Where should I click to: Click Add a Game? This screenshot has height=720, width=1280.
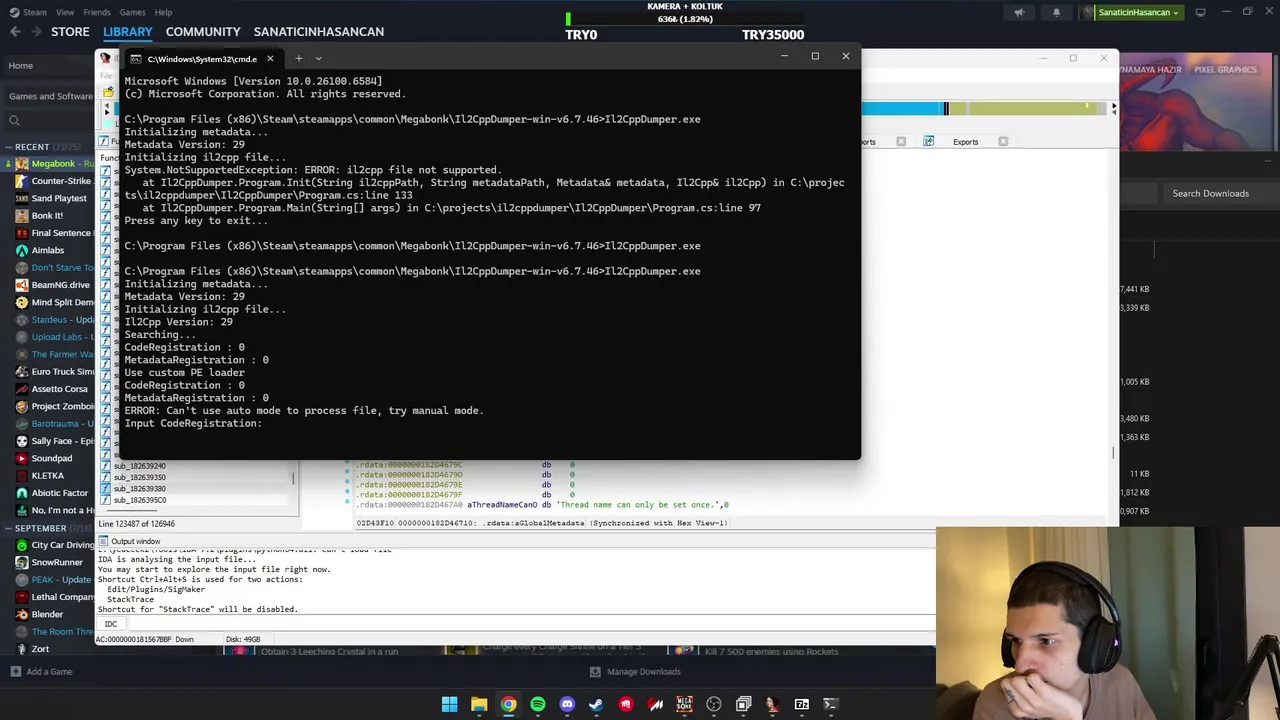40,672
